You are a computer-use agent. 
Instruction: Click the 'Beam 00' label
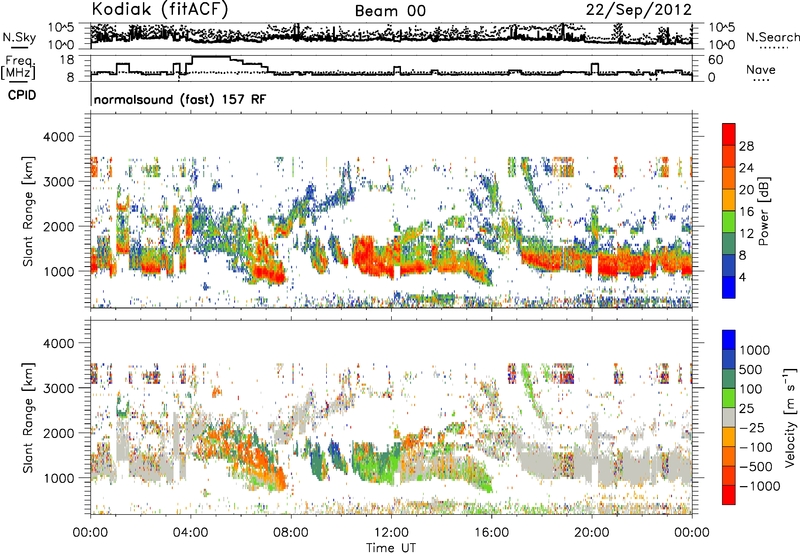(x=390, y=11)
